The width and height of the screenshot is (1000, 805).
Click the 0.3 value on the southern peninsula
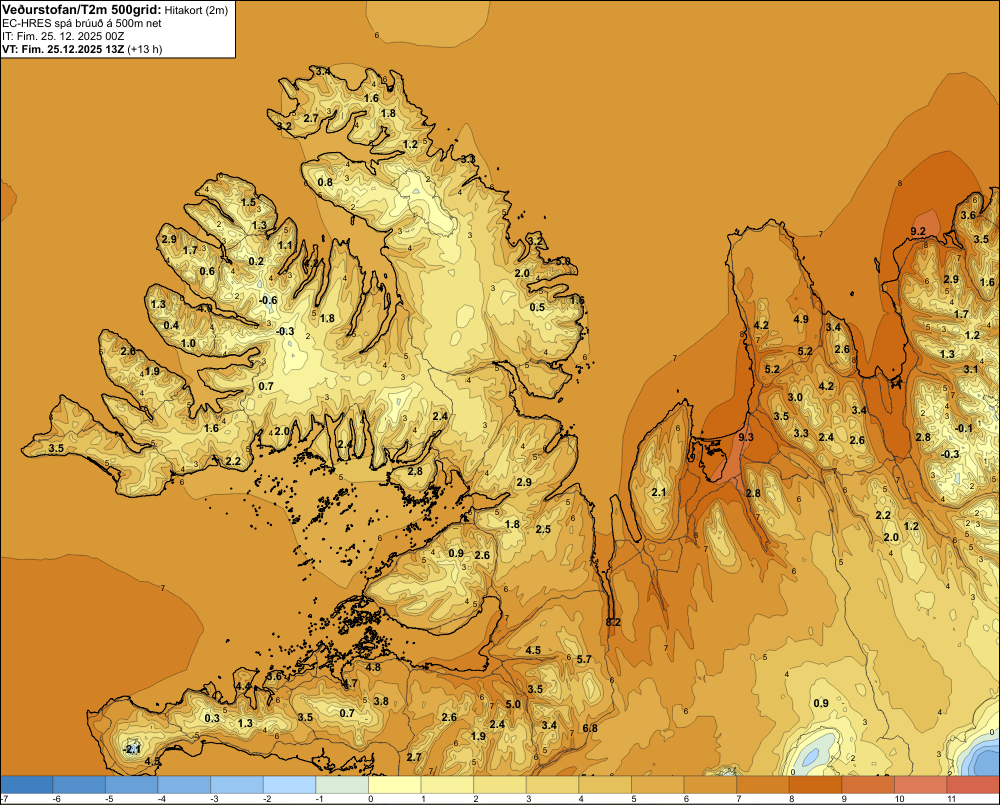(212, 718)
